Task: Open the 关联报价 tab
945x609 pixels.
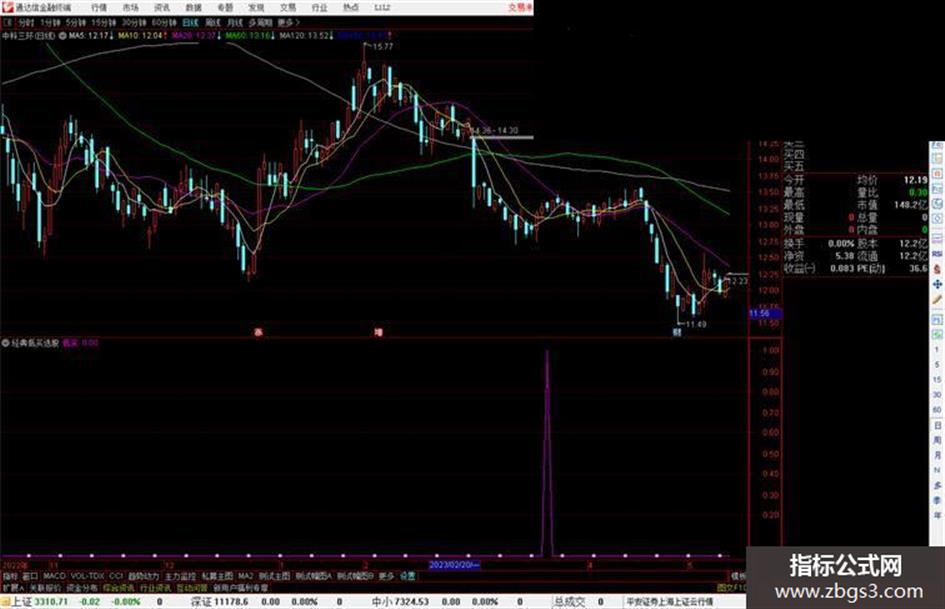Action: 45,587
